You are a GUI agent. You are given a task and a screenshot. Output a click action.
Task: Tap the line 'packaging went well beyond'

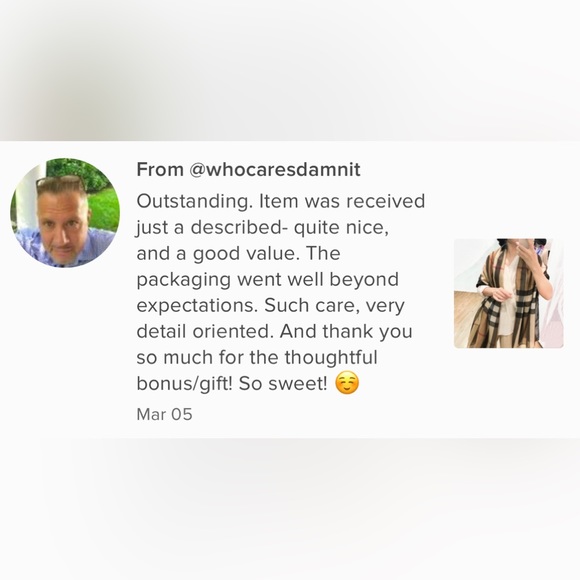pos(268,280)
